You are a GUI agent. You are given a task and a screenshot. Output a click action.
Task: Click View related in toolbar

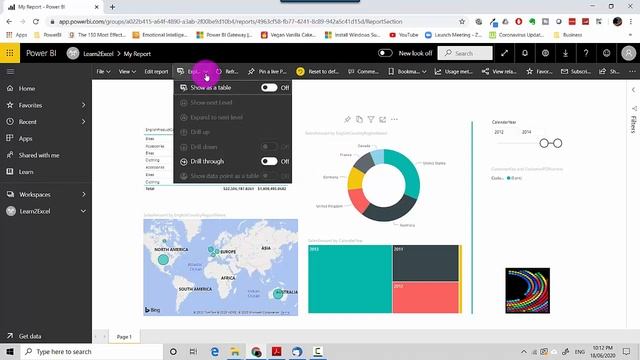(499, 71)
